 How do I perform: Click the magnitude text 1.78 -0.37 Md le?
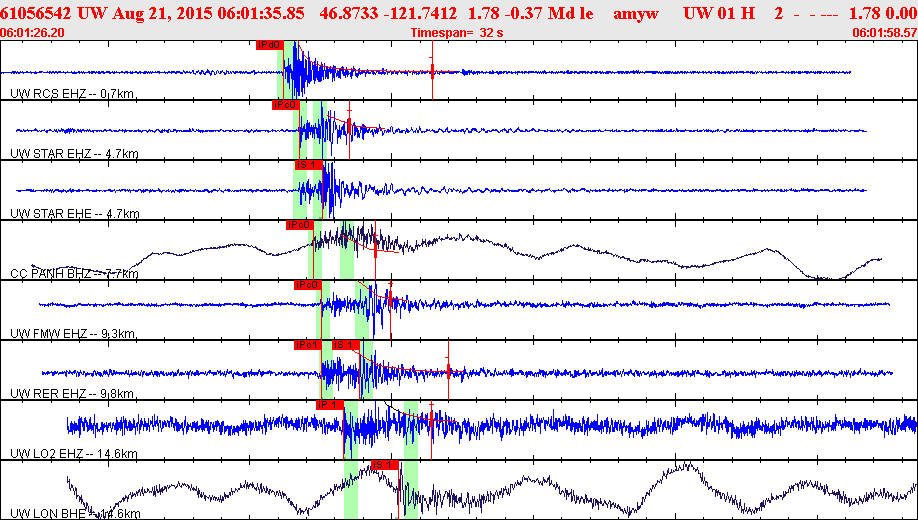coord(530,13)
